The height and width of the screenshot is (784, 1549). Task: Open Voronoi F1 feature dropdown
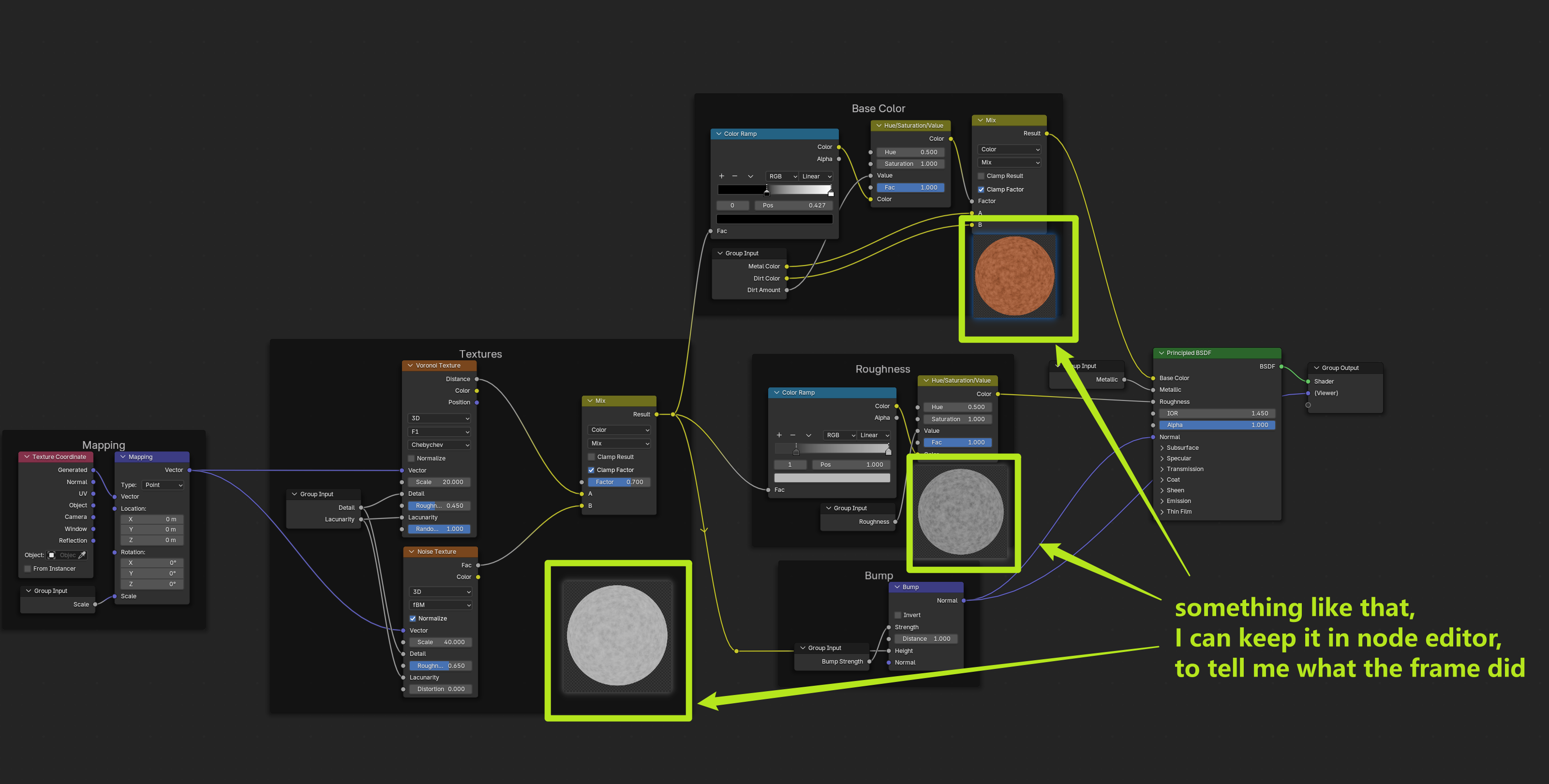[439, 432]
